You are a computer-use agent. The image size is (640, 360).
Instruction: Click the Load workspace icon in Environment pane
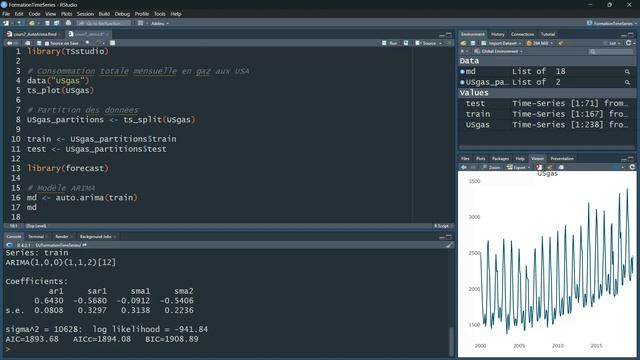(x=463, y=43)
